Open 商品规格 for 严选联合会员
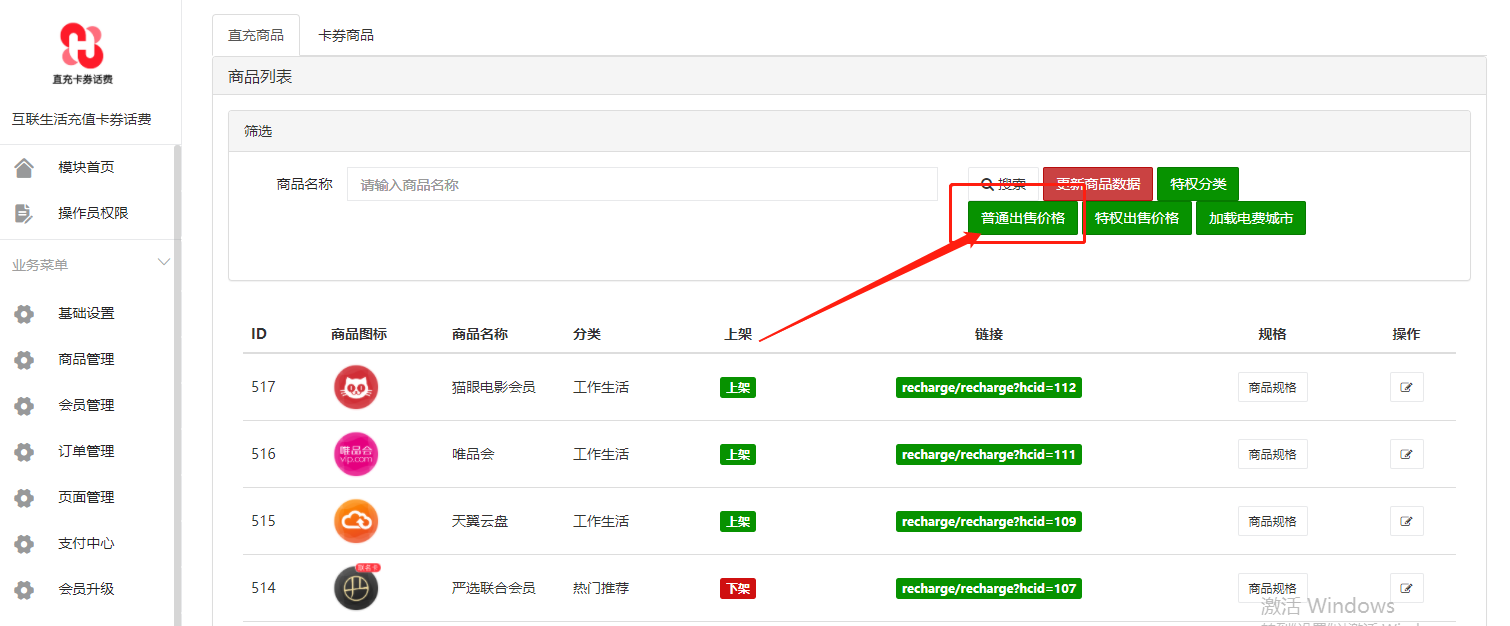 click(x=1272, y=588)
